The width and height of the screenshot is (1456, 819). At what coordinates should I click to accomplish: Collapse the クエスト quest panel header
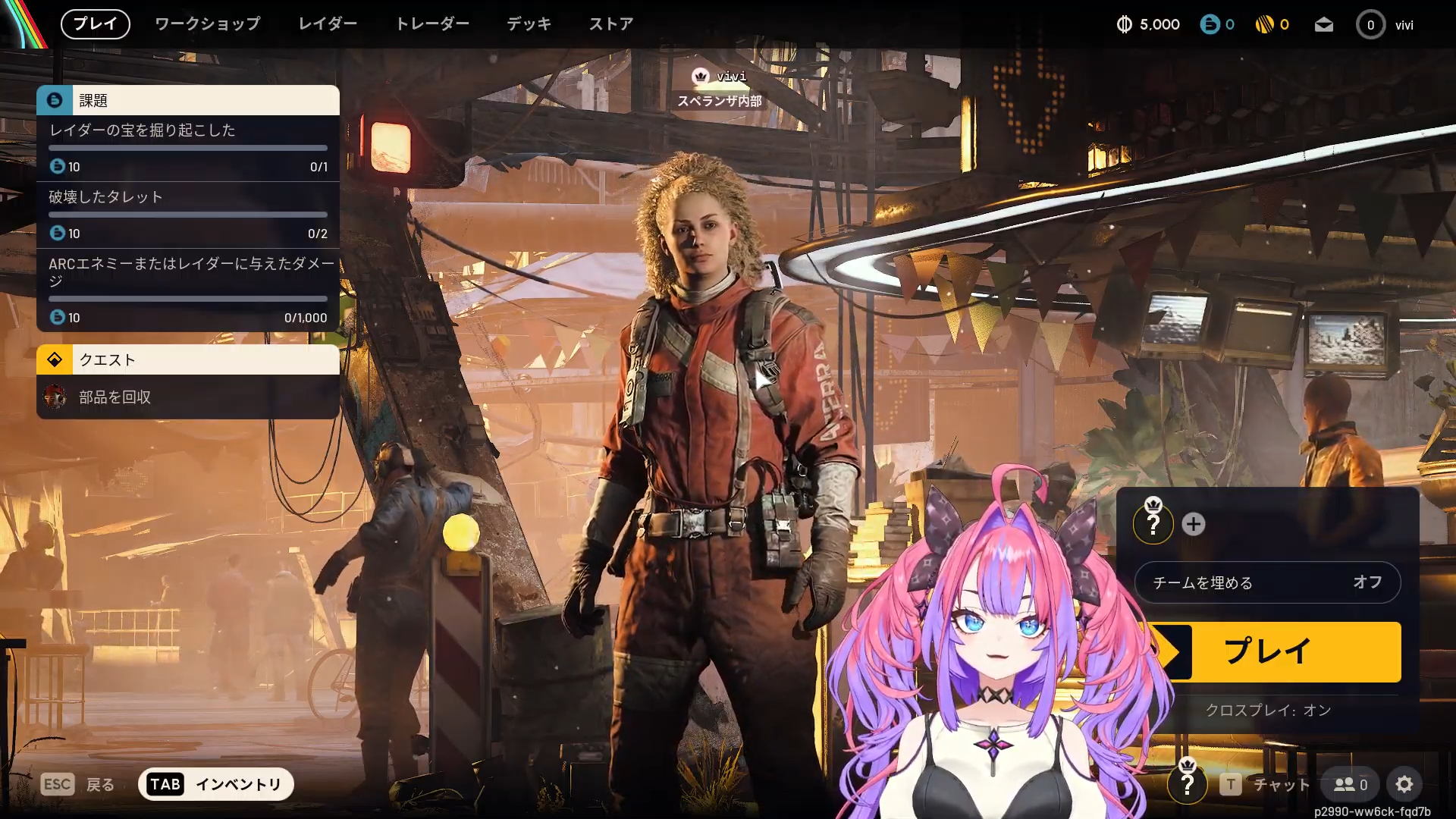click(x=187, y=359)
